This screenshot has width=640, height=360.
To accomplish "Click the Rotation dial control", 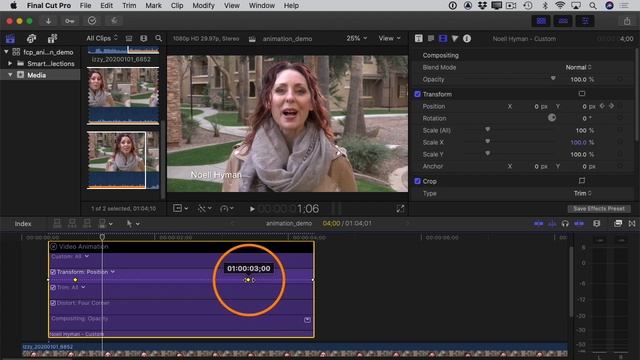I will [552, 118].
